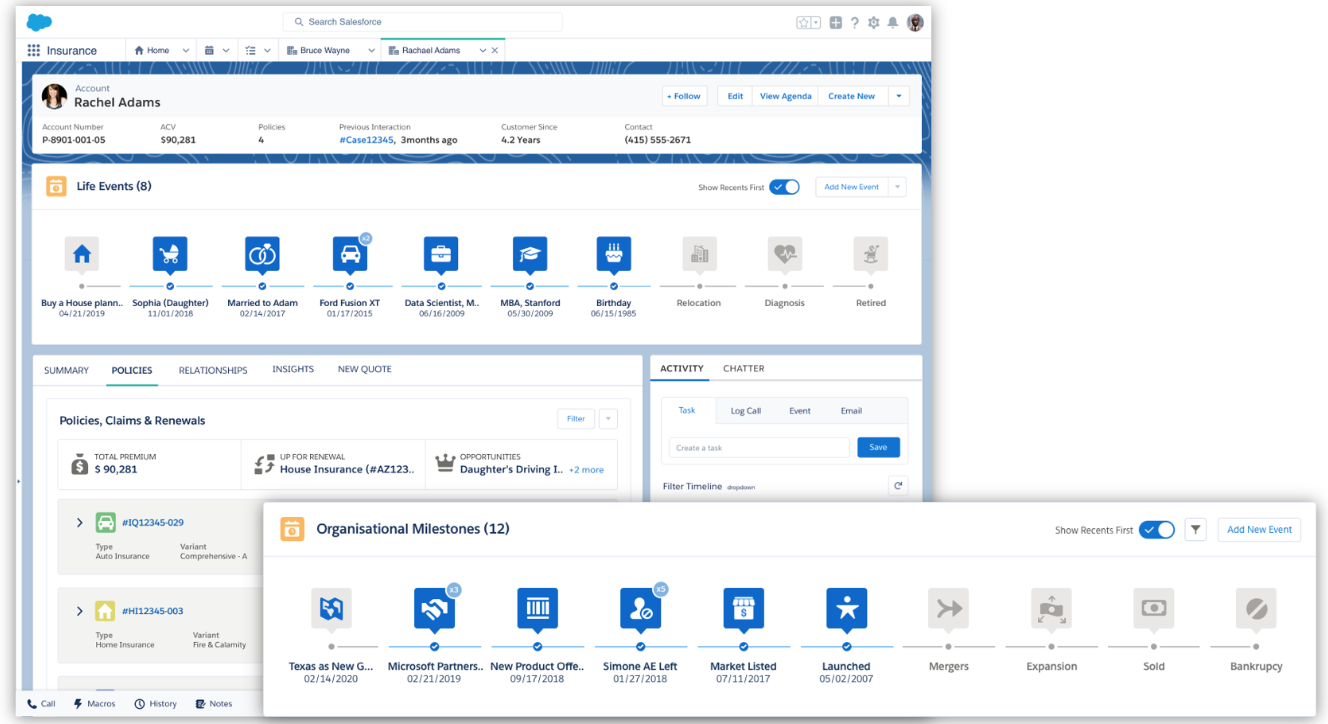1328x724 pixels.
Task: Click the Edit button for Rachel Adams
Action: [x=734, y=96]
